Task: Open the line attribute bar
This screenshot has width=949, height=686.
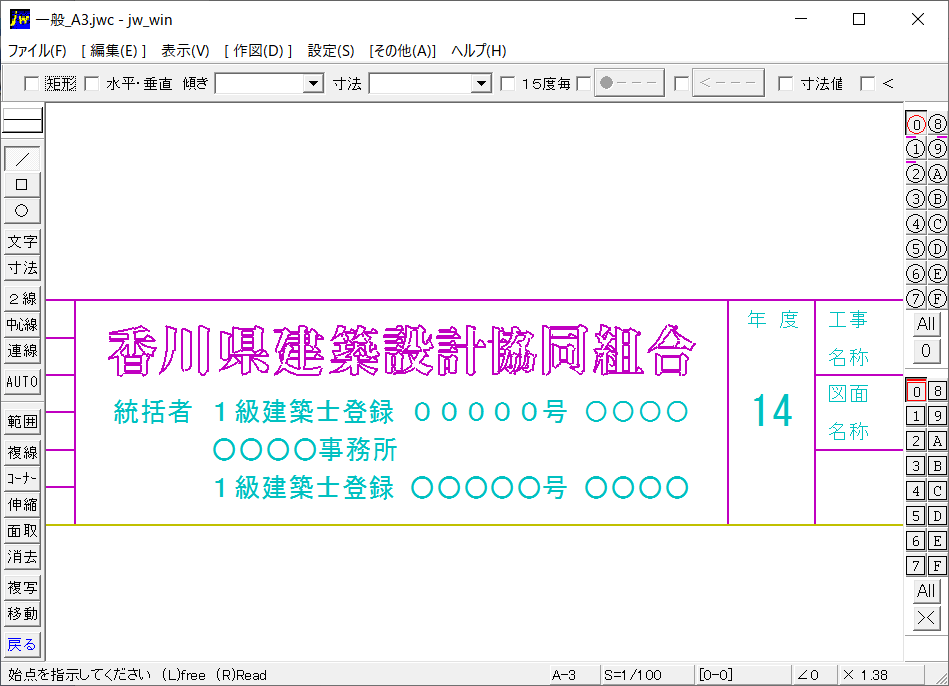Action: (22, 120)
